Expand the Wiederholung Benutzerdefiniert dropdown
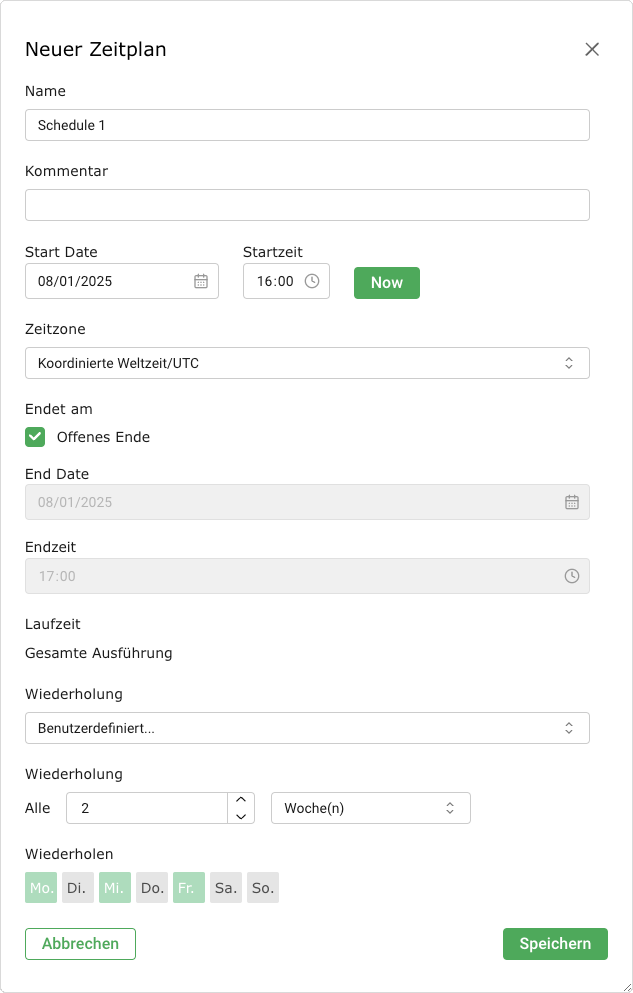 (x=307, y=728)
